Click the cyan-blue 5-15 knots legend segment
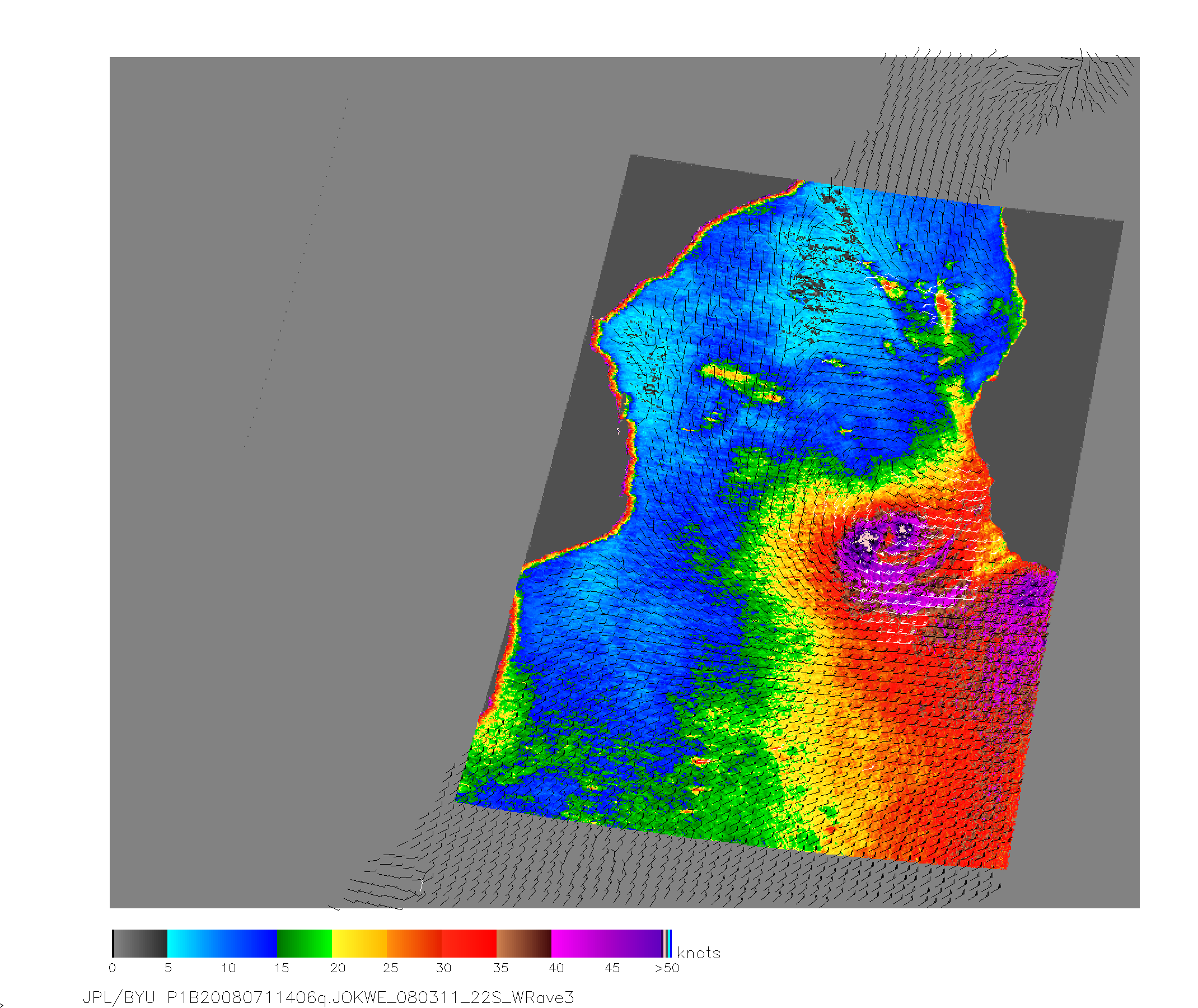The width and height of the screenshot is (1198, 1008). [222, 944]
